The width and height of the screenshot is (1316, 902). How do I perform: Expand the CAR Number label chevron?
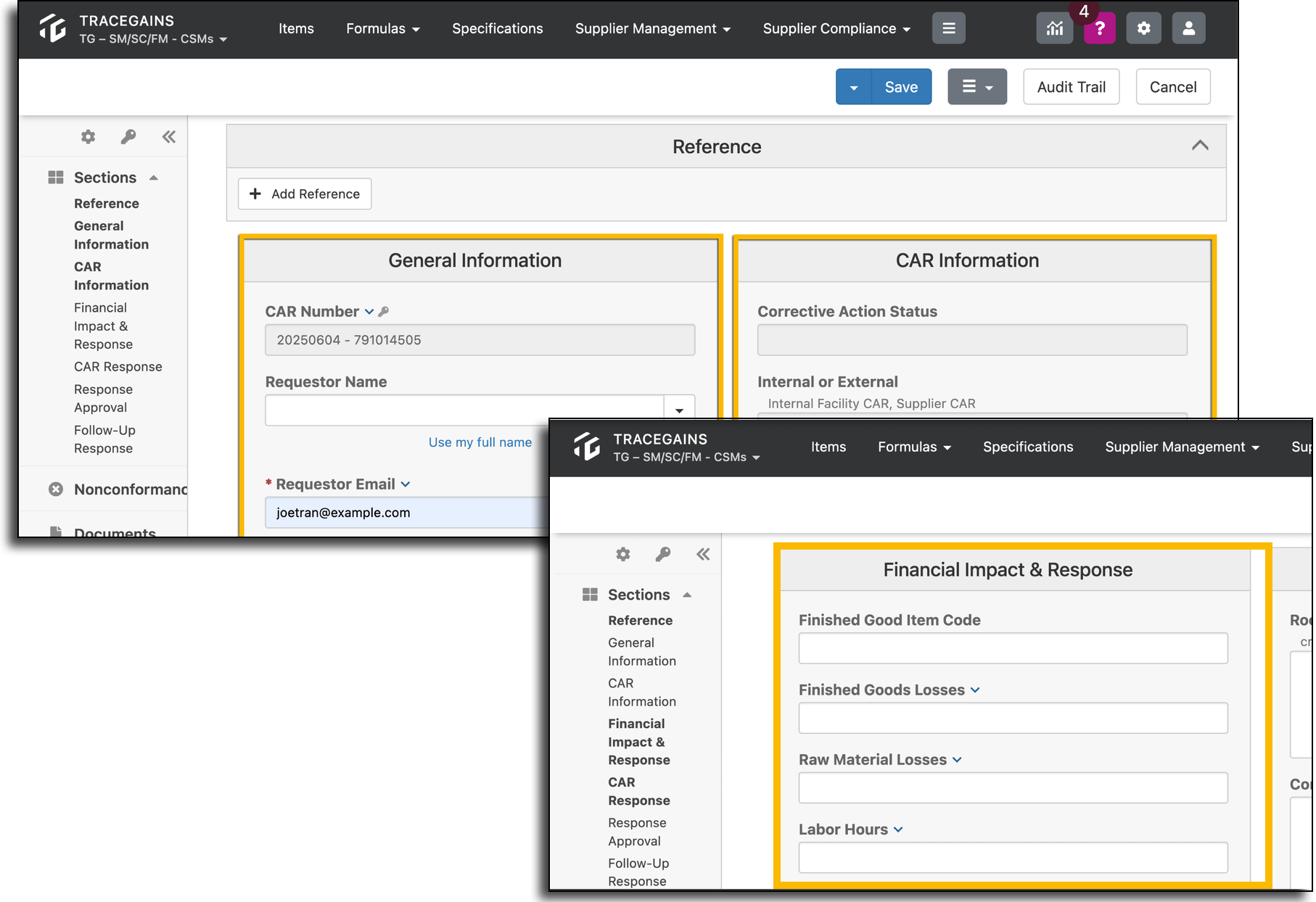[369, 312]
